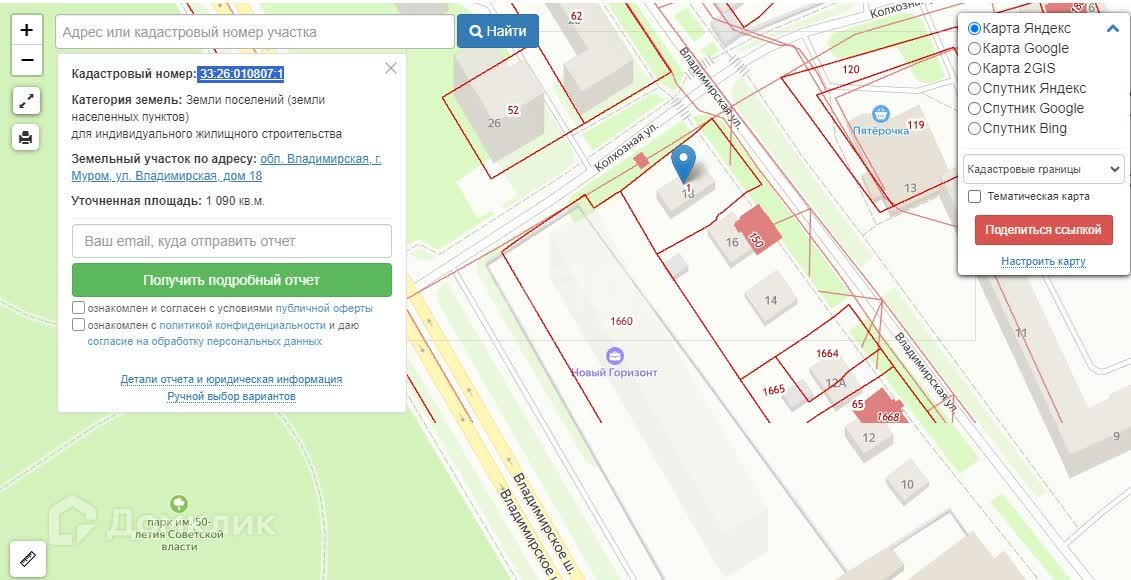Zoom out the map with minus button
Image resolution: width=1131 pixels, height=580 pixels.
(27, 60)
